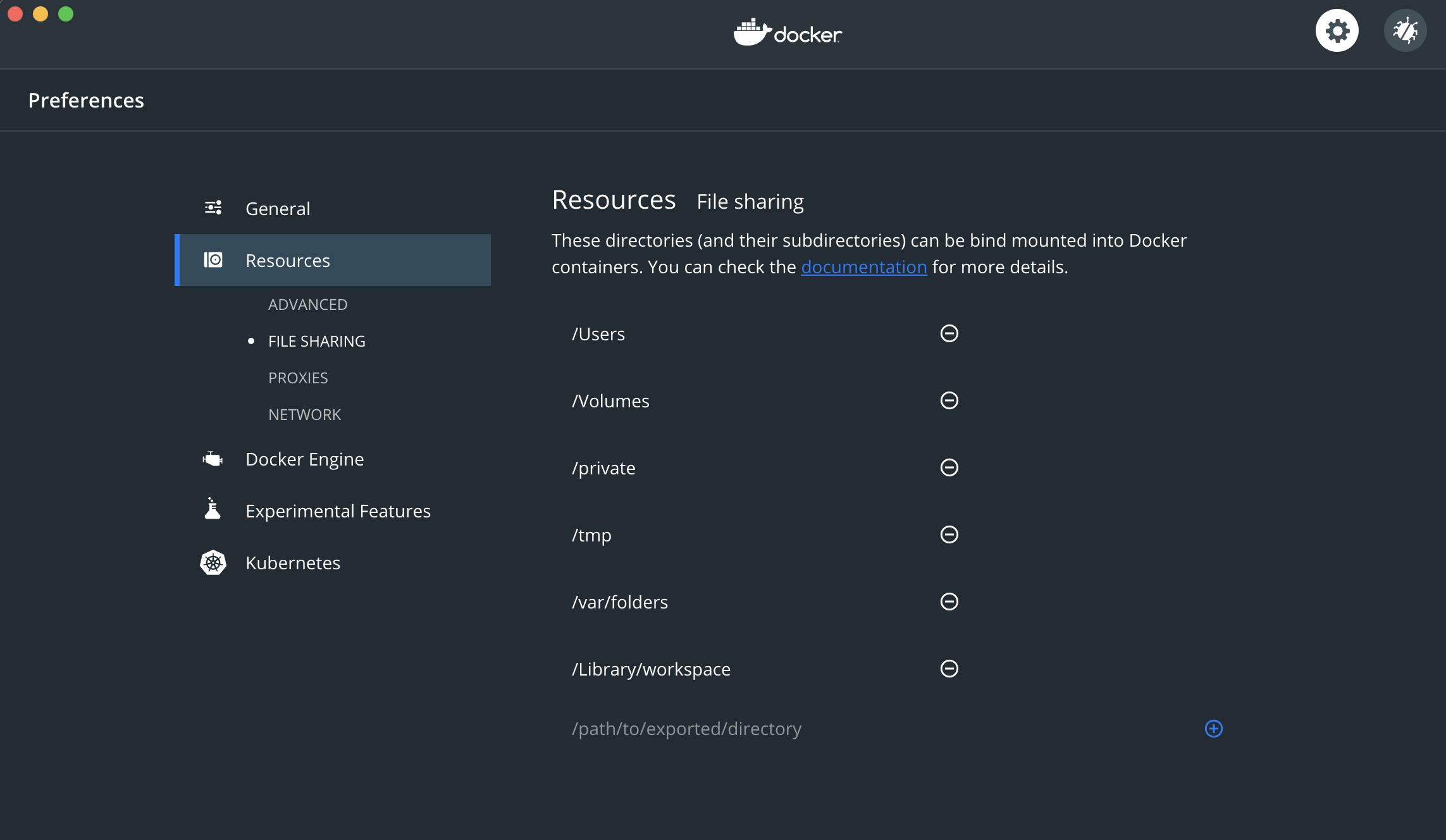
Task: Click the Resources disk icon
Action: [x=213, y=260]
